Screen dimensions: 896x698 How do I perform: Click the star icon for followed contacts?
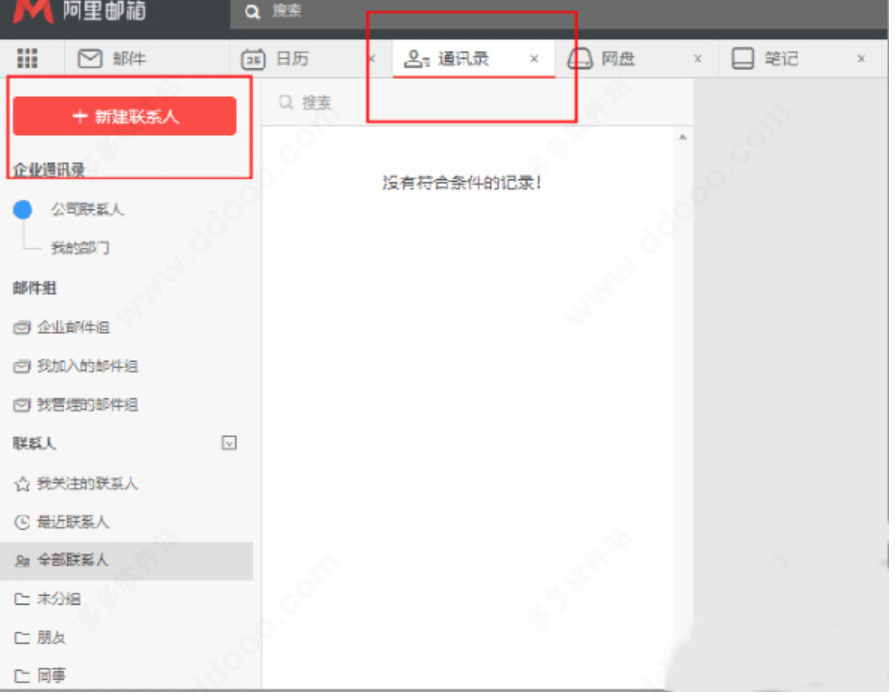[x=22, y=484]
